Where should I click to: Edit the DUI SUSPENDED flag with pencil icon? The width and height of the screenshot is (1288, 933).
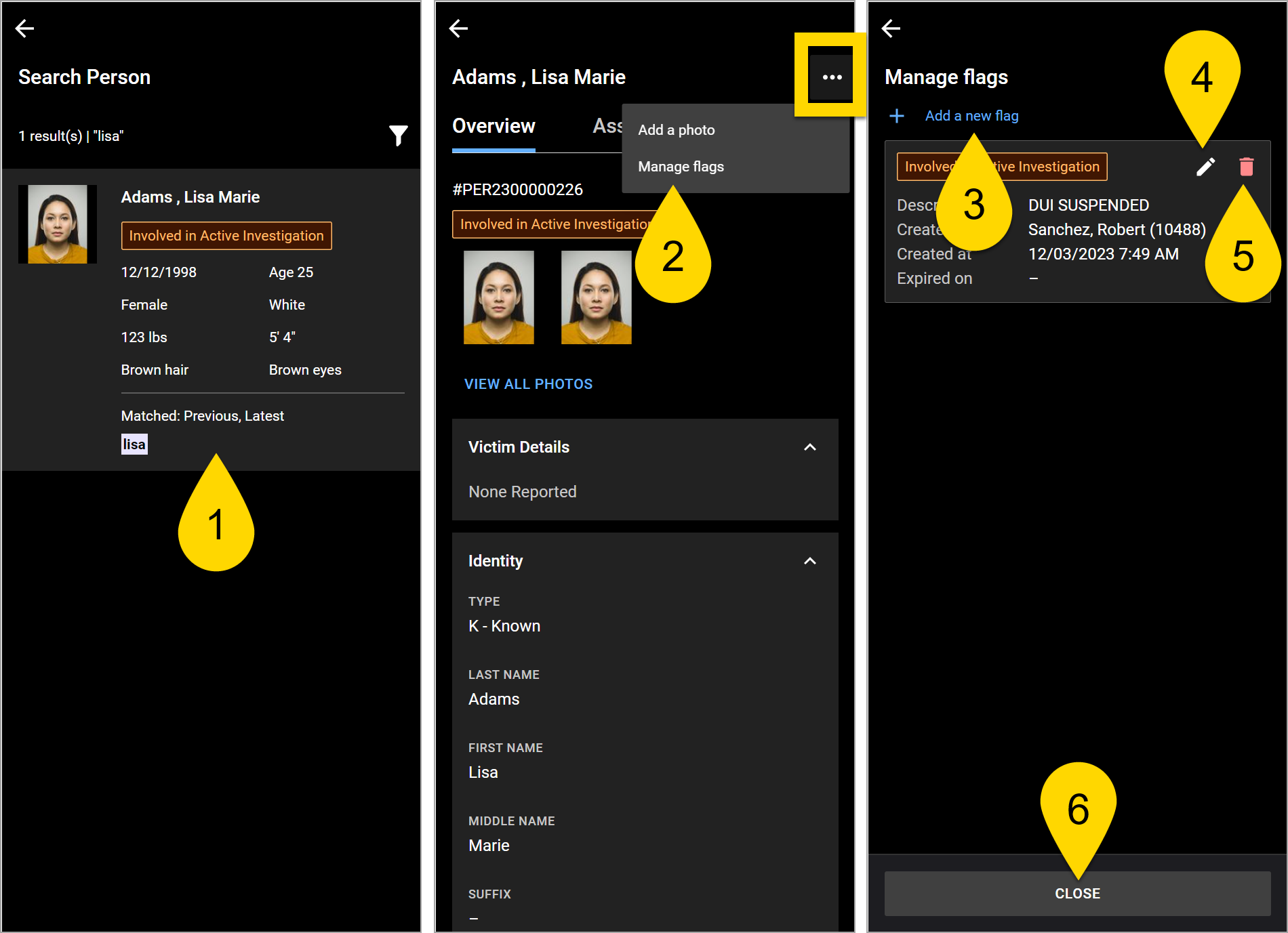pos(1206,167)
